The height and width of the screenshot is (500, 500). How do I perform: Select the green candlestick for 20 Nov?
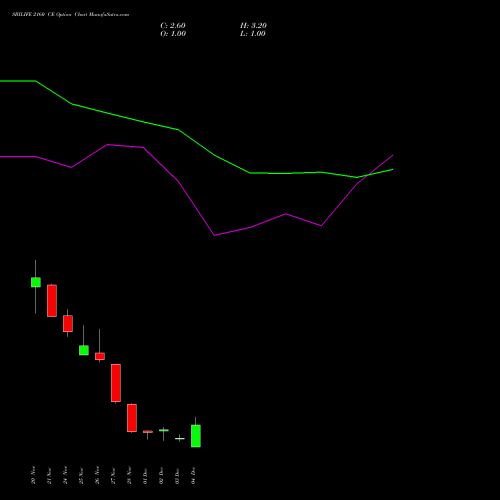pos(36,282)
